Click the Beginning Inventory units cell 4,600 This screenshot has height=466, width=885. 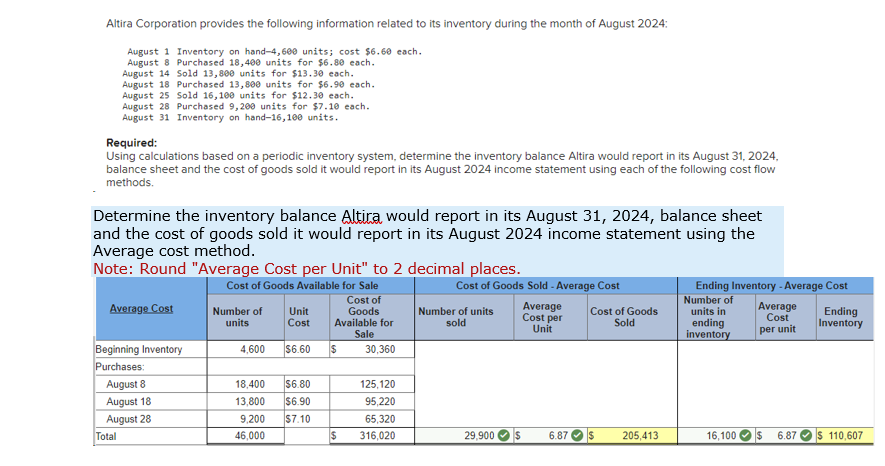tap(246, 349)
